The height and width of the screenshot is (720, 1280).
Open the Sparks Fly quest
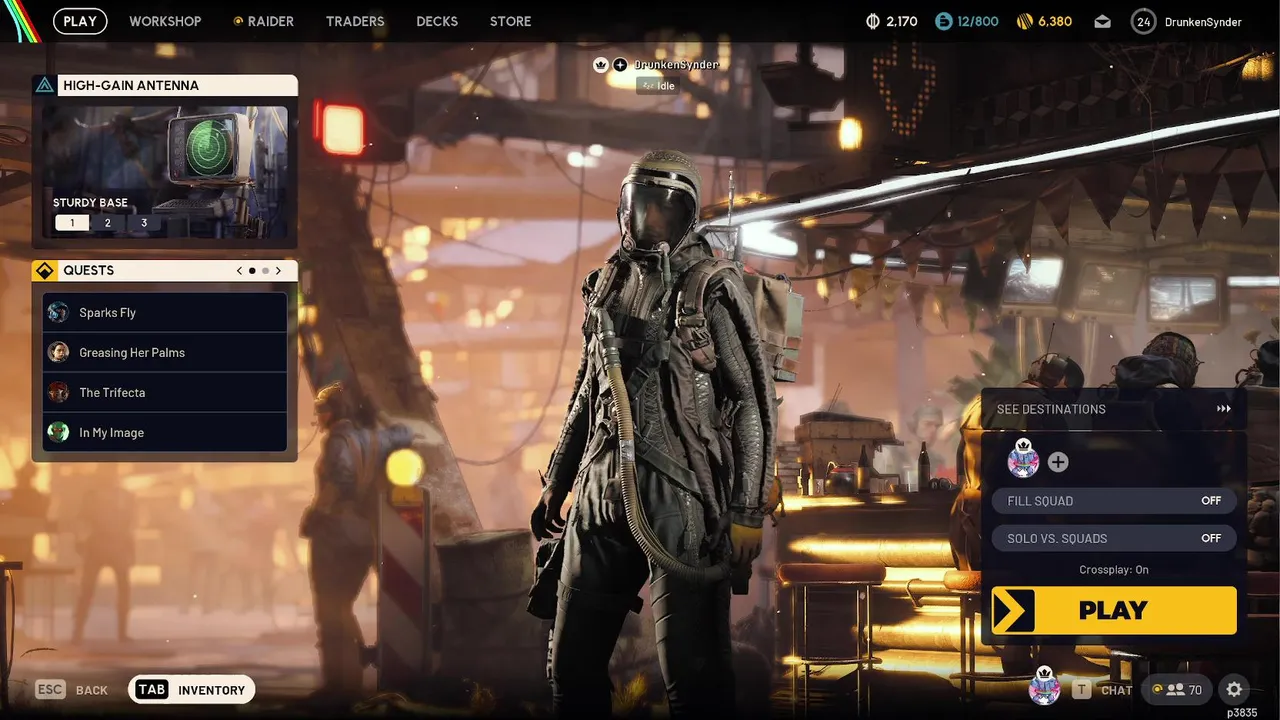tap(165, 312)
